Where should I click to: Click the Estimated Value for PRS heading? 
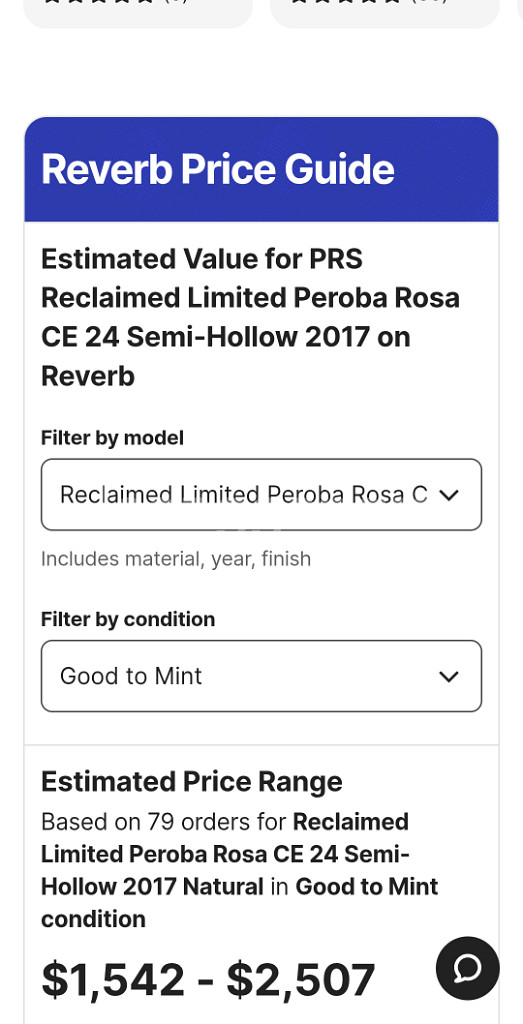(x=250, y=317)
